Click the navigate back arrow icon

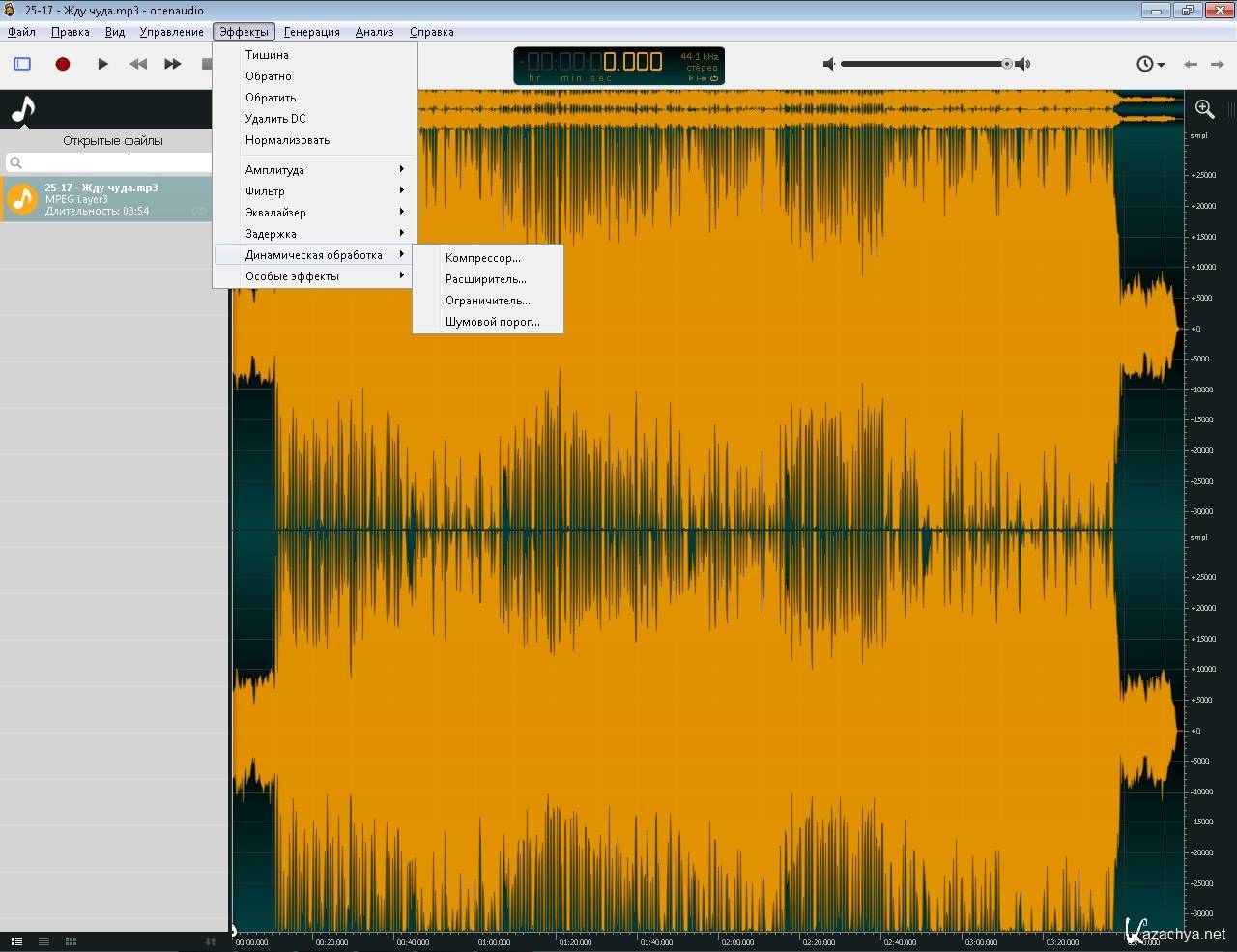[1191, 64]
